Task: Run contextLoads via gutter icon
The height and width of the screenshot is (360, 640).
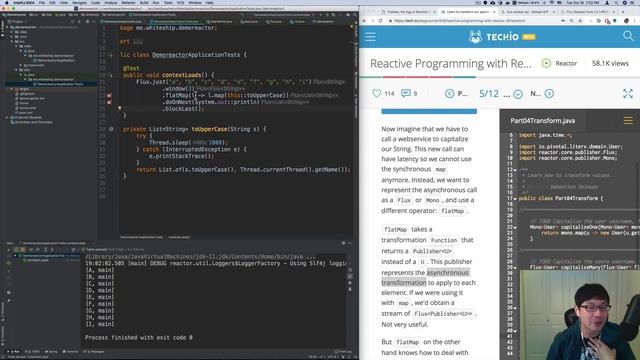Action: point(110,75)
